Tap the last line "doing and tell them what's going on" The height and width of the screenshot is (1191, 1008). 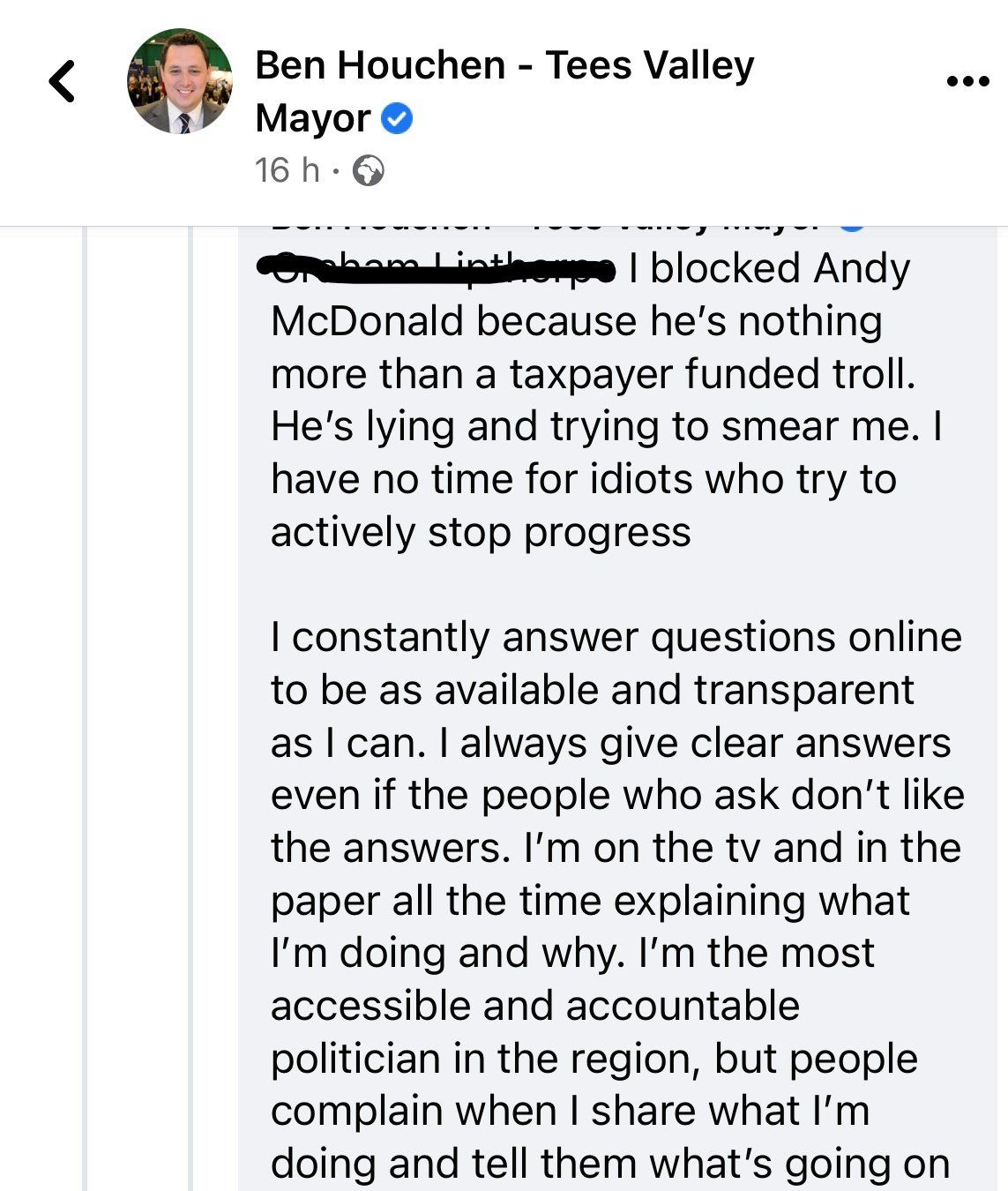coord(610,1164)
